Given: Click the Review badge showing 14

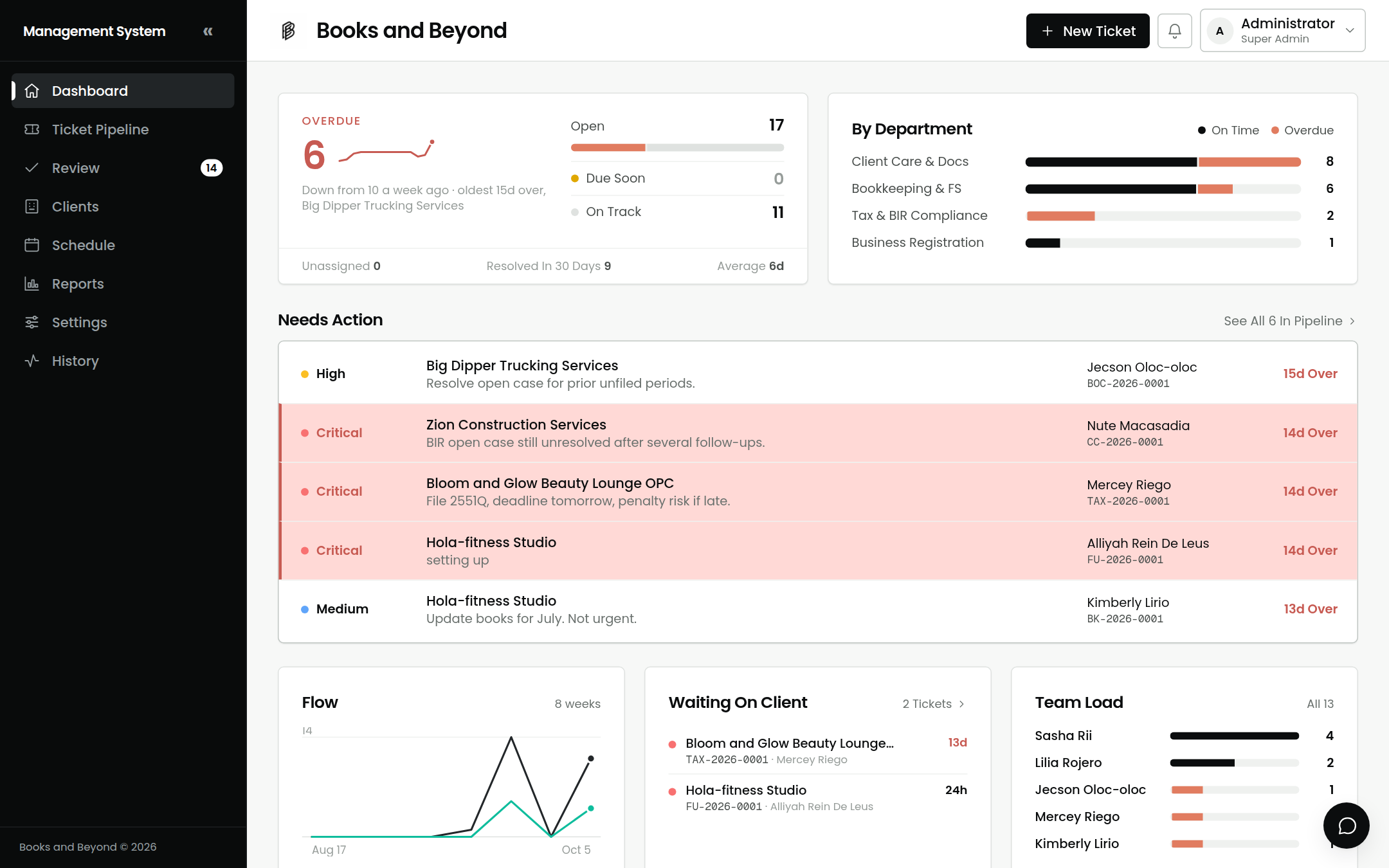Looking at the screenshot, I should [211, 168].
